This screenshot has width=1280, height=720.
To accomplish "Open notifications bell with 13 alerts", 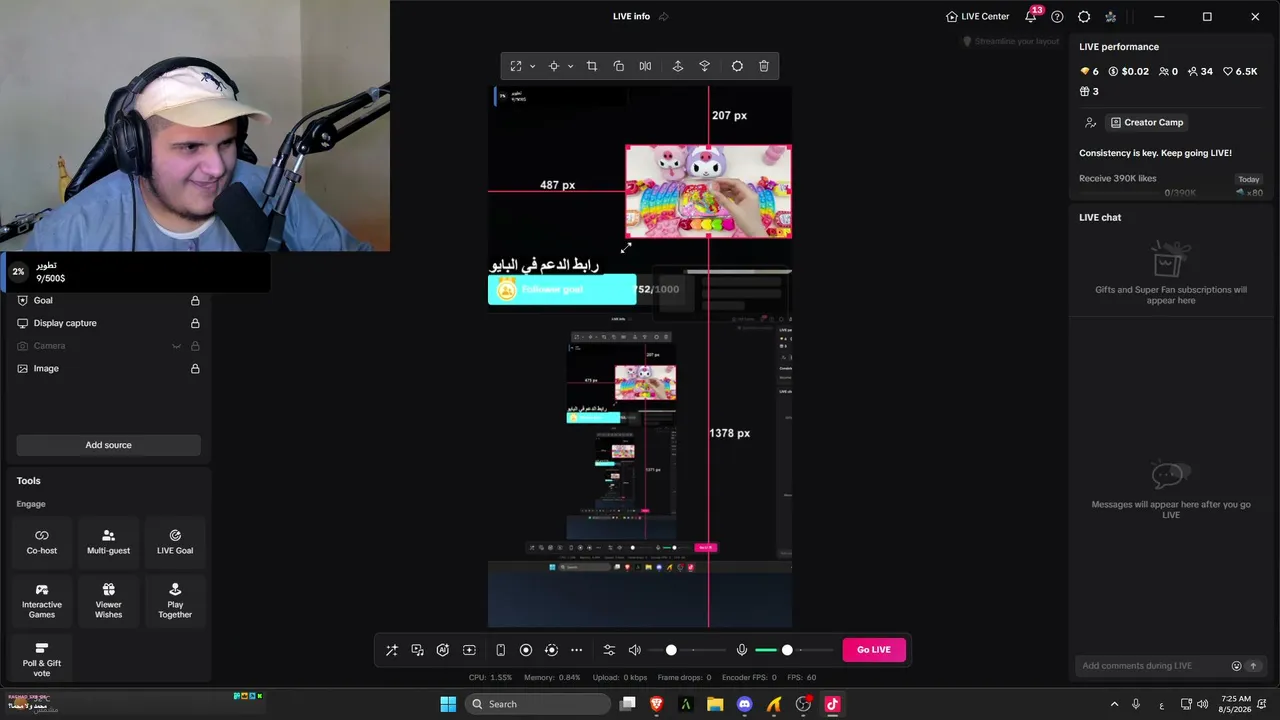I will [x=1031, y=16].
